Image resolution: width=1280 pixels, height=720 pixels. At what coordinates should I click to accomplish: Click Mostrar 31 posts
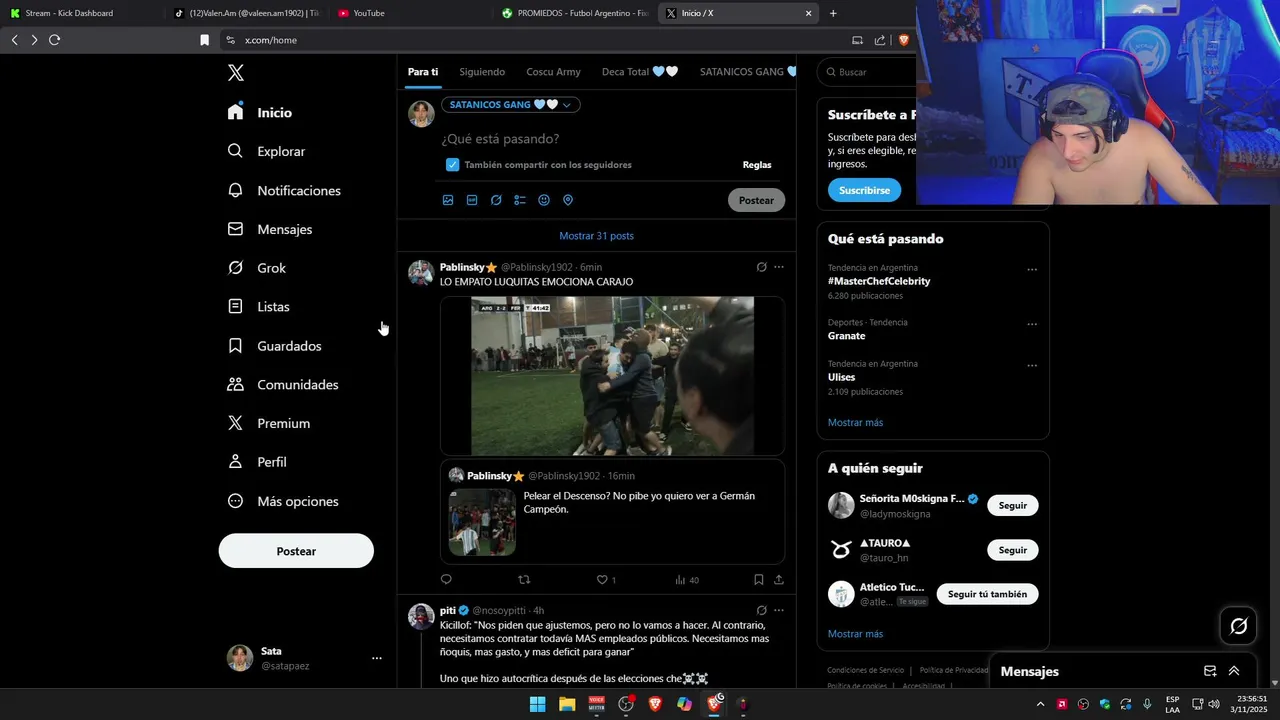(596, 236)
